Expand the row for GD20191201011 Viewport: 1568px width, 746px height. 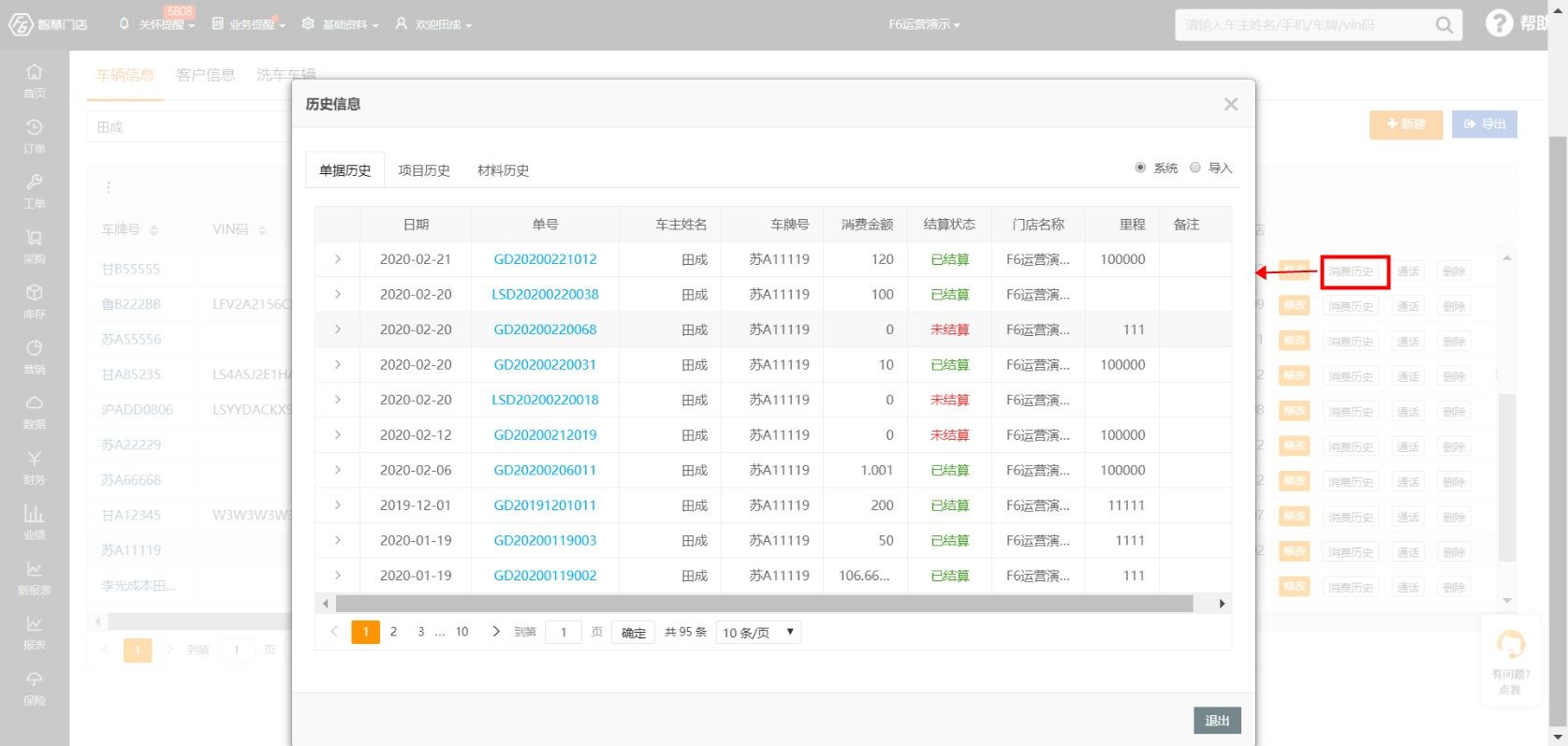[x=338, y=505]
